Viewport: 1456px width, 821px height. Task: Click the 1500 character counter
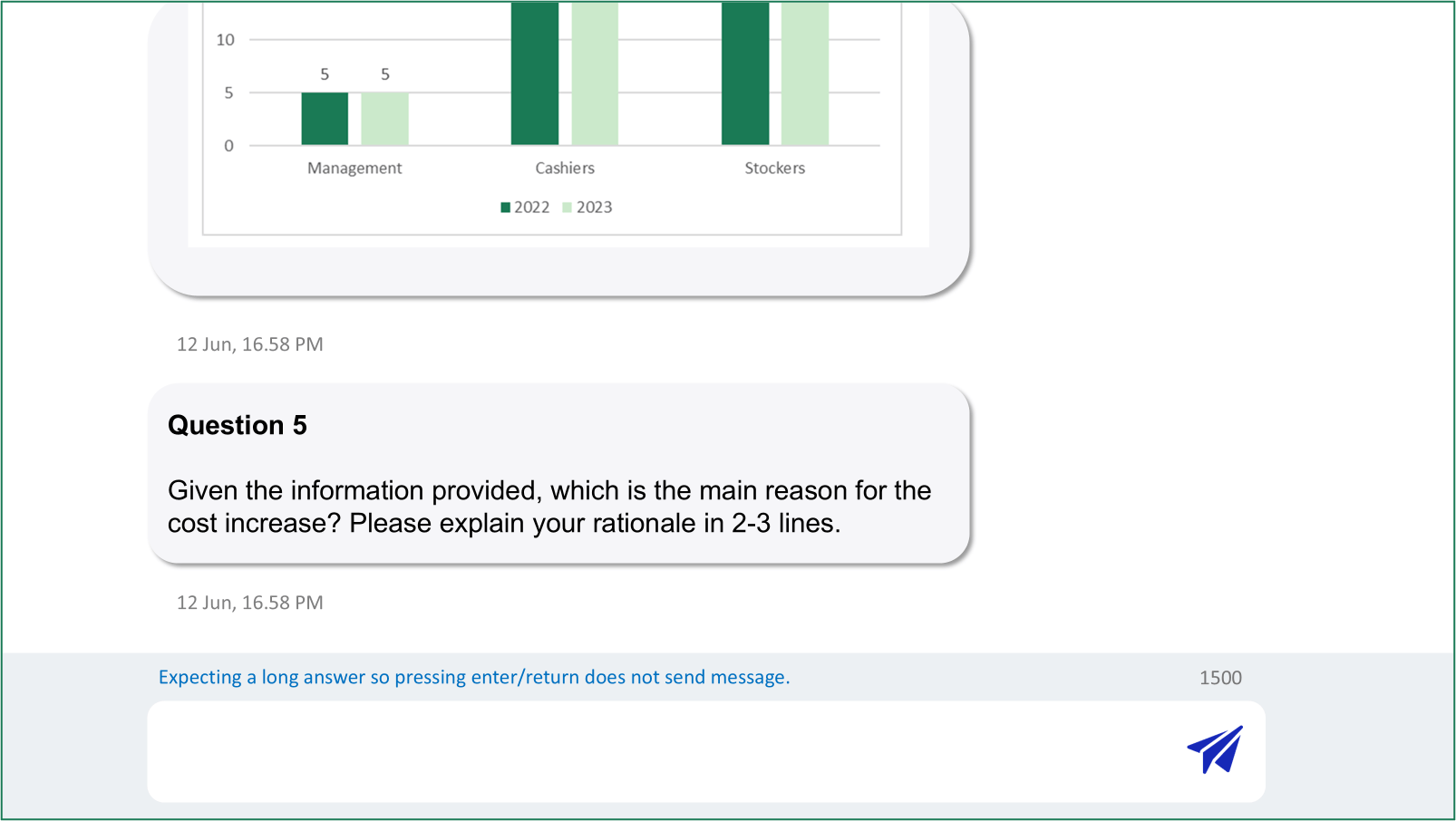[1220, 678]
